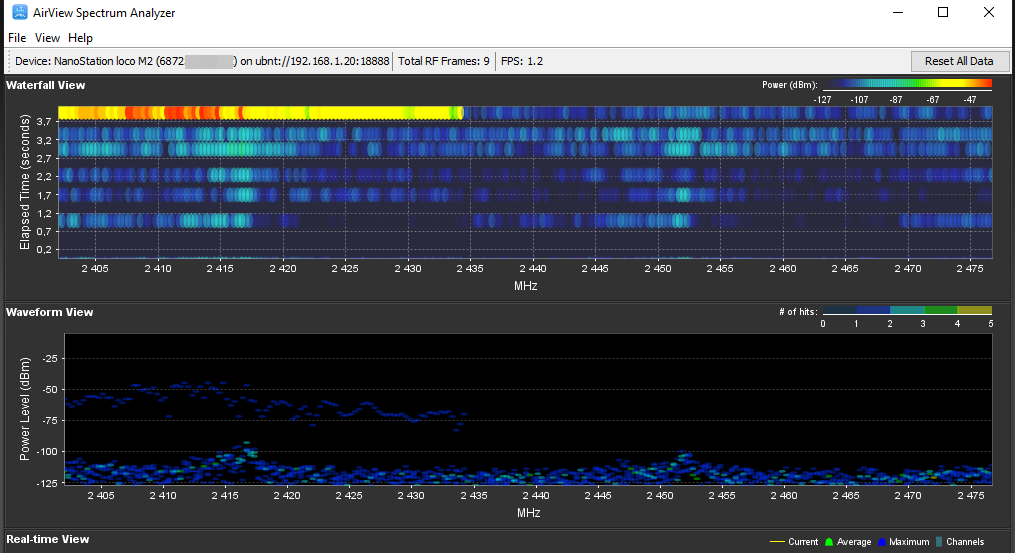
Task: Click the -127 value on power scale
Action: coord(822,100)
